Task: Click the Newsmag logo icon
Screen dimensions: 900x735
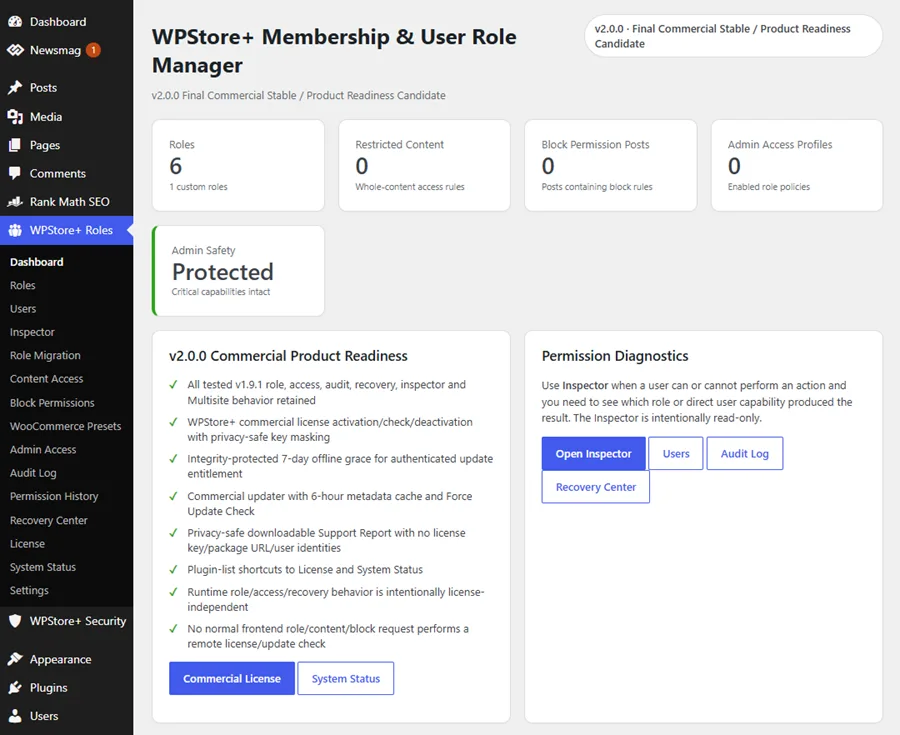Action: pos(15,50)
